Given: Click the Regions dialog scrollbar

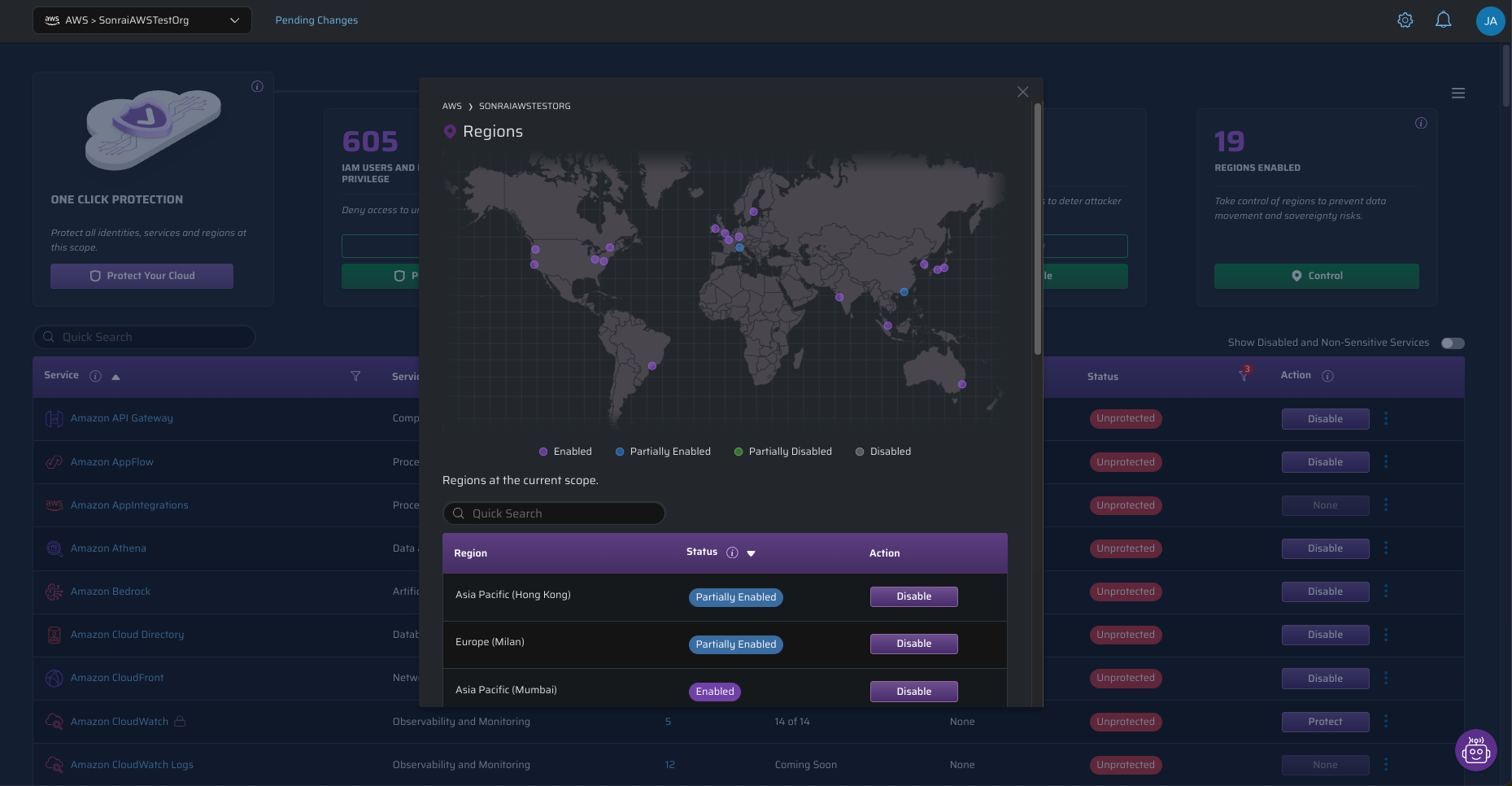Looking at the screenshot, I should (x=1037, y=229).
